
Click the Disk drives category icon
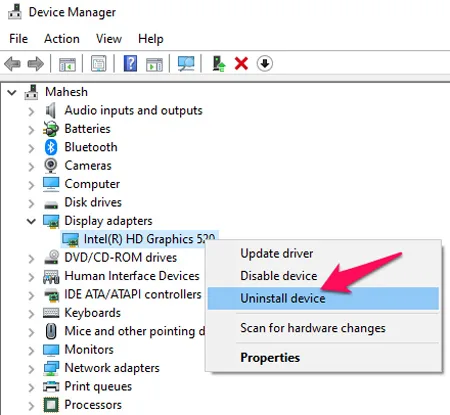point(51,204)
